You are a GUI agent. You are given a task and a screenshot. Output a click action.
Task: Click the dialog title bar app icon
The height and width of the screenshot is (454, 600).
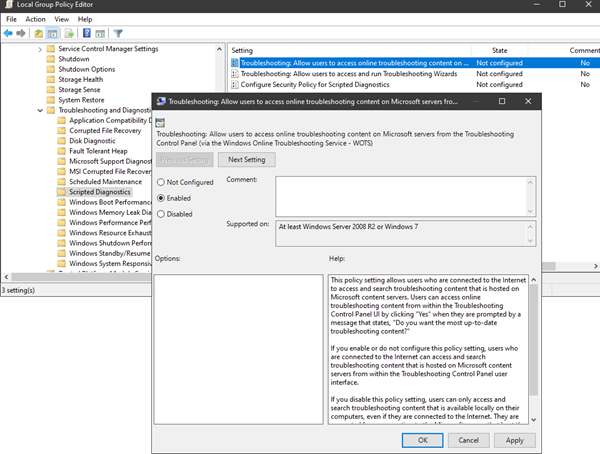tap(161, 101)
